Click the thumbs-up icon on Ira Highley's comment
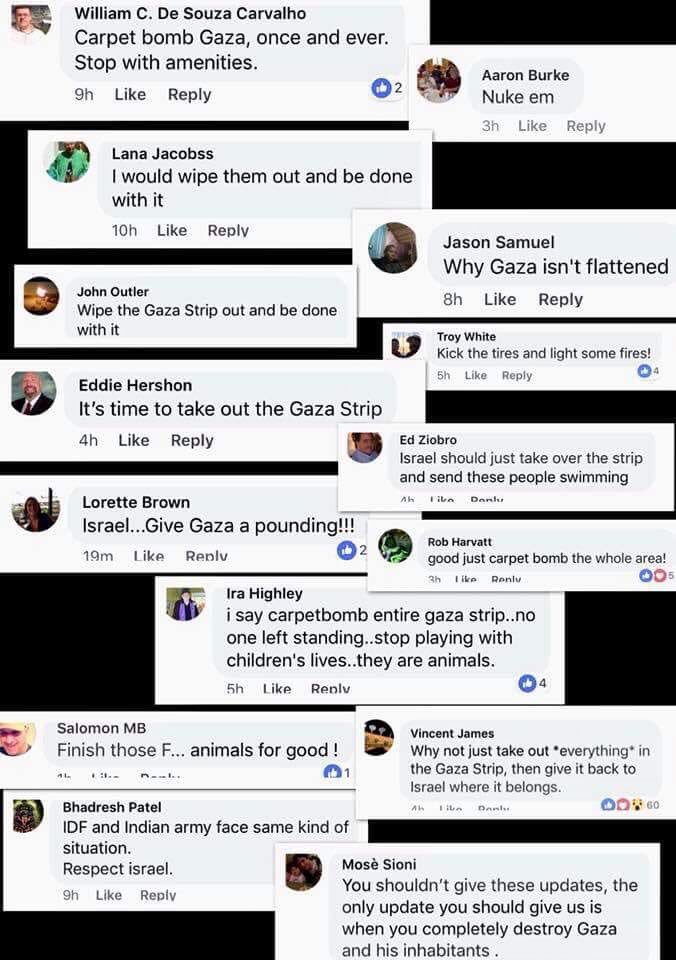676x960 pixels. click(x=527, y=683)
